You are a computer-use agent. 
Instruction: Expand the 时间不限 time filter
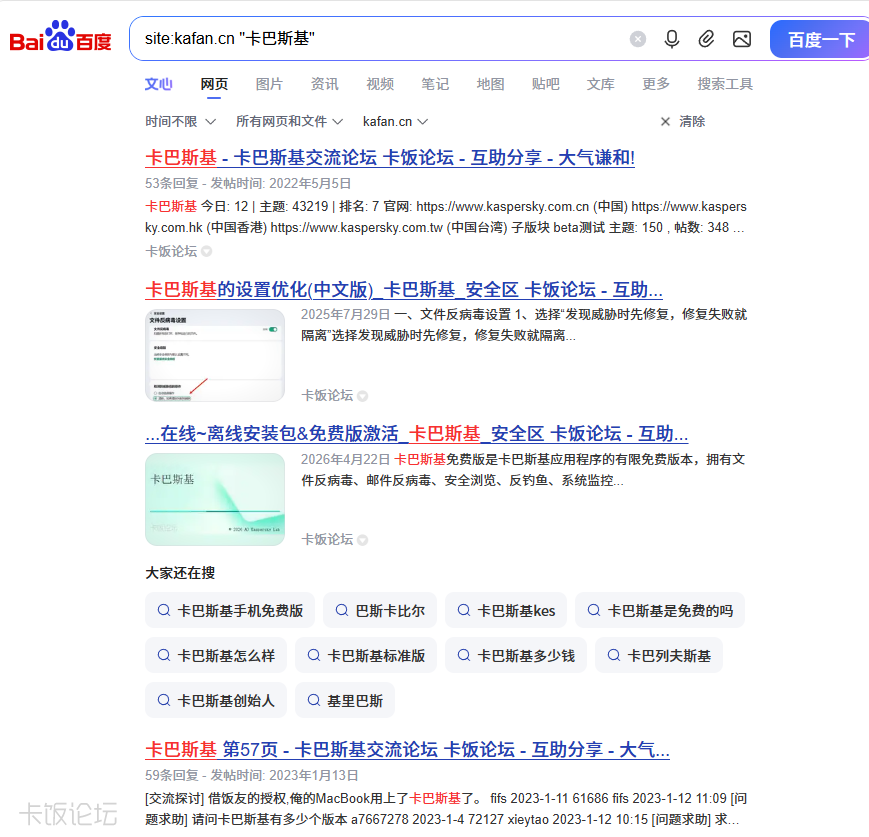(x=181, y=121)
